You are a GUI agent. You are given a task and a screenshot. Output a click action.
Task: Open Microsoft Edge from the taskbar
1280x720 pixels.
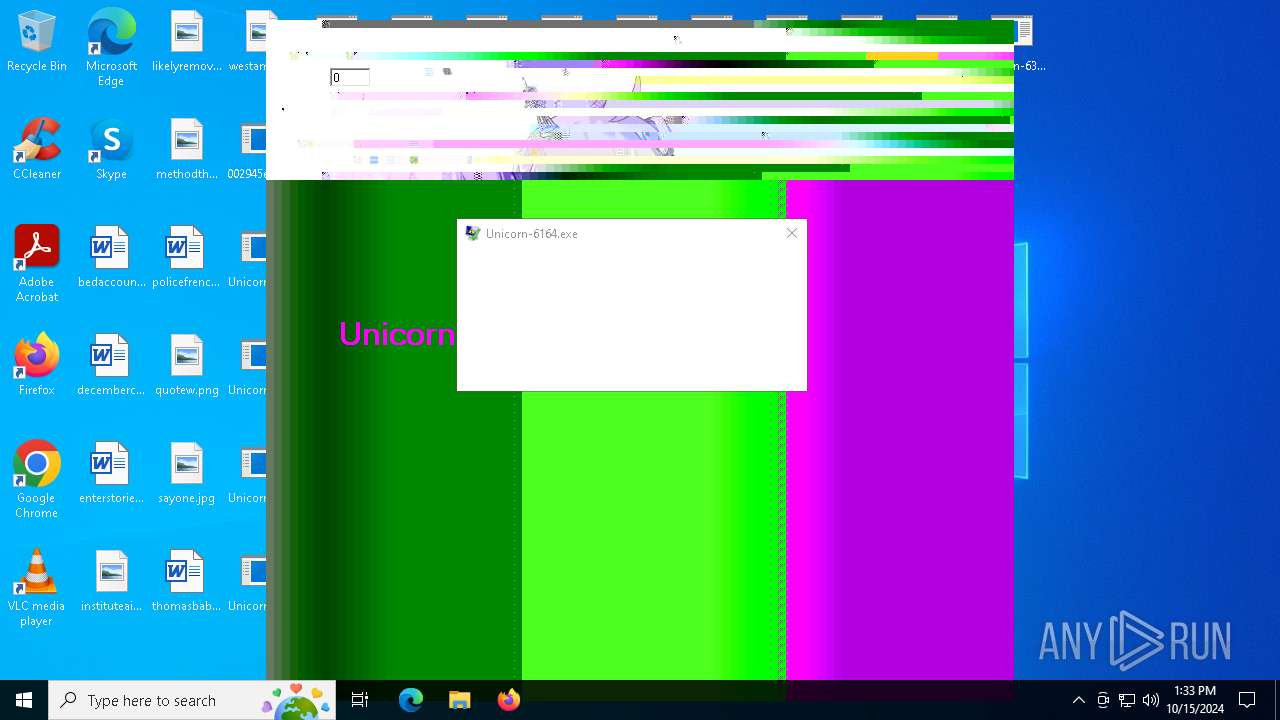[x=411, y=700]
